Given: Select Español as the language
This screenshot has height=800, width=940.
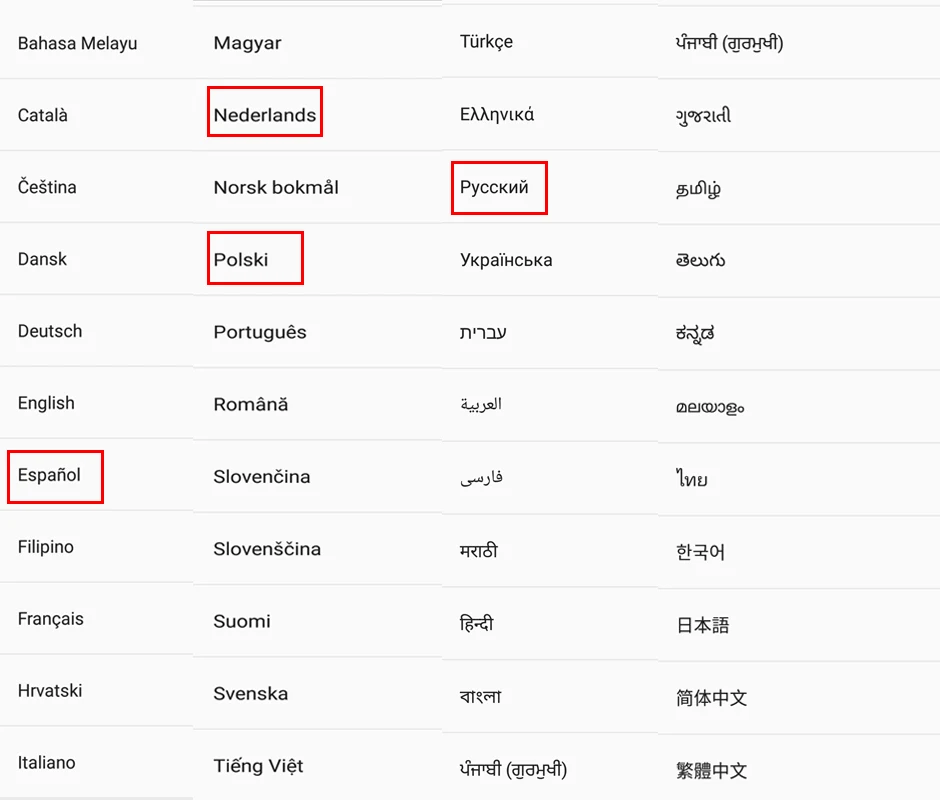Looking at the screenshot, I should [49, 475].
